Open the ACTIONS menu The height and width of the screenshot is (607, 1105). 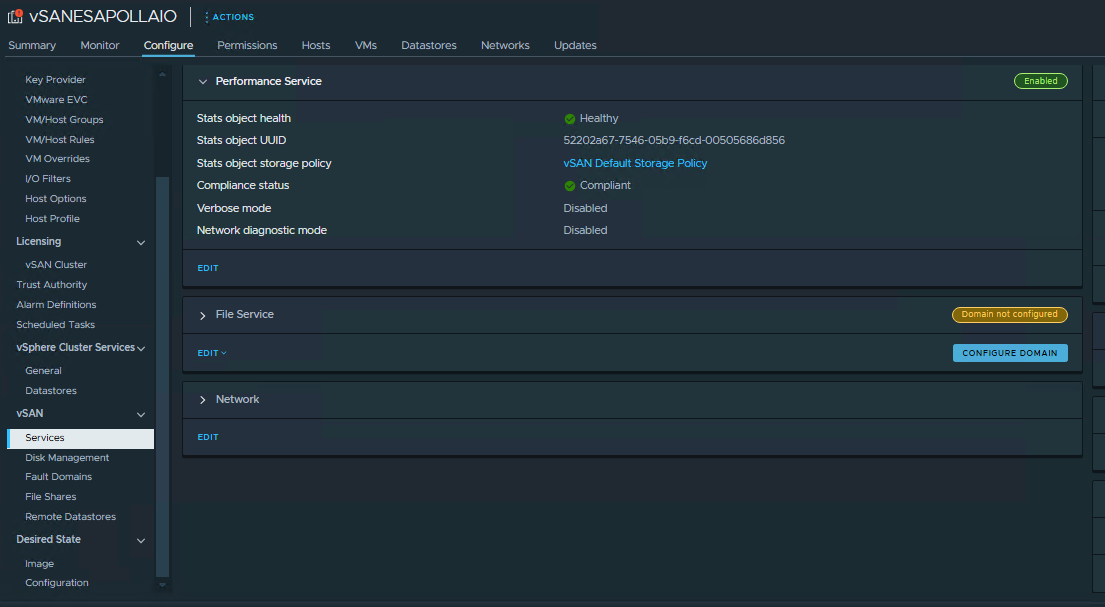tap(229, 17)
